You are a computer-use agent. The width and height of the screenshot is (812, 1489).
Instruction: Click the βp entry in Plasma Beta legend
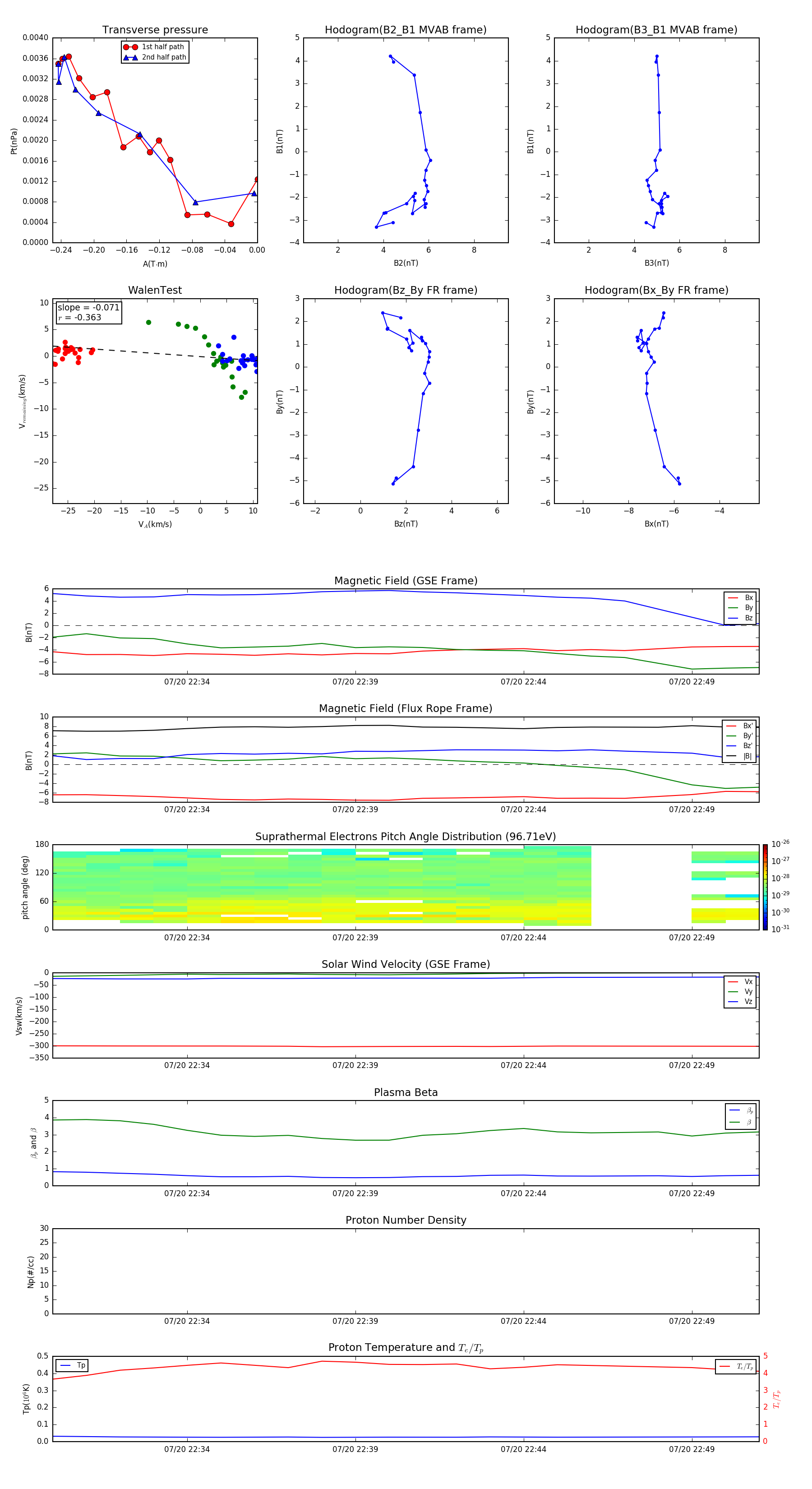coord(741,1110)
